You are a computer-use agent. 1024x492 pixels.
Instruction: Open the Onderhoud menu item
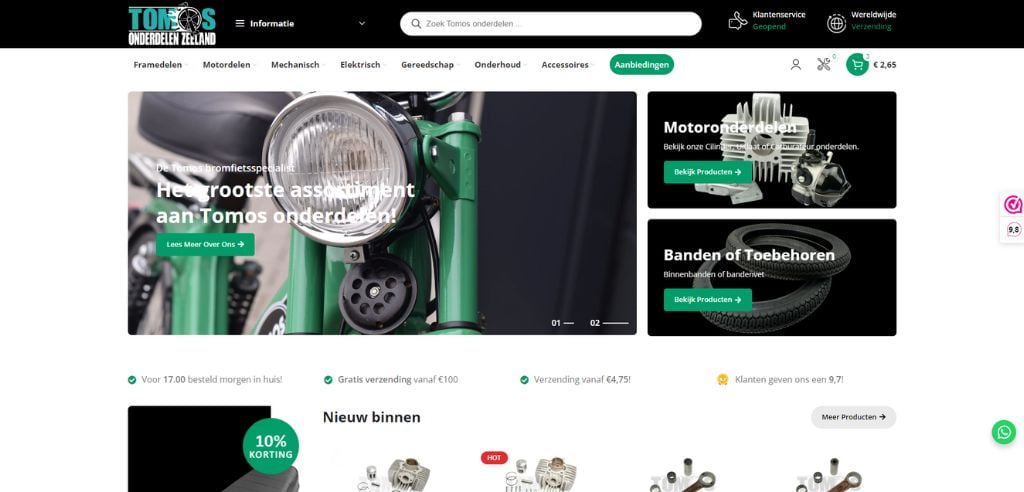(499, 65)
